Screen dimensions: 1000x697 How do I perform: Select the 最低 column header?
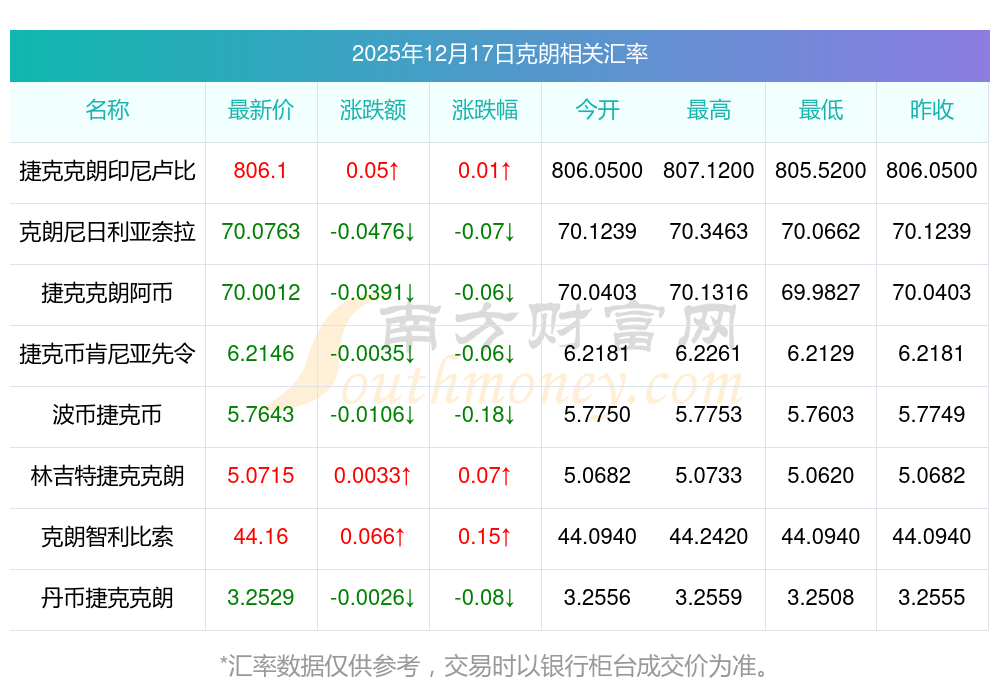(x=821, y=110)
